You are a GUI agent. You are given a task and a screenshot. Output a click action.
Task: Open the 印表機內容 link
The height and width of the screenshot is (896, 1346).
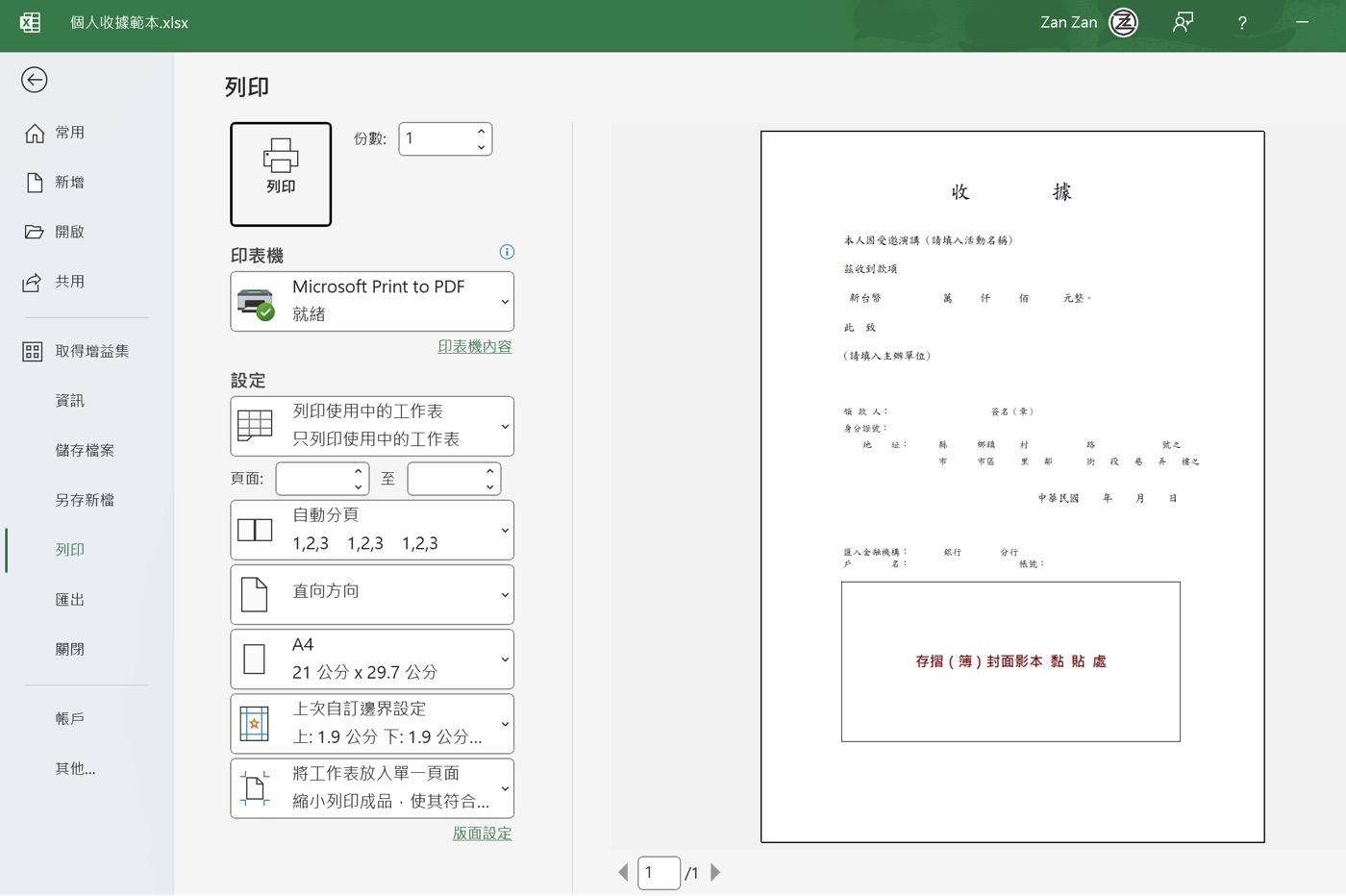[475, 347]
